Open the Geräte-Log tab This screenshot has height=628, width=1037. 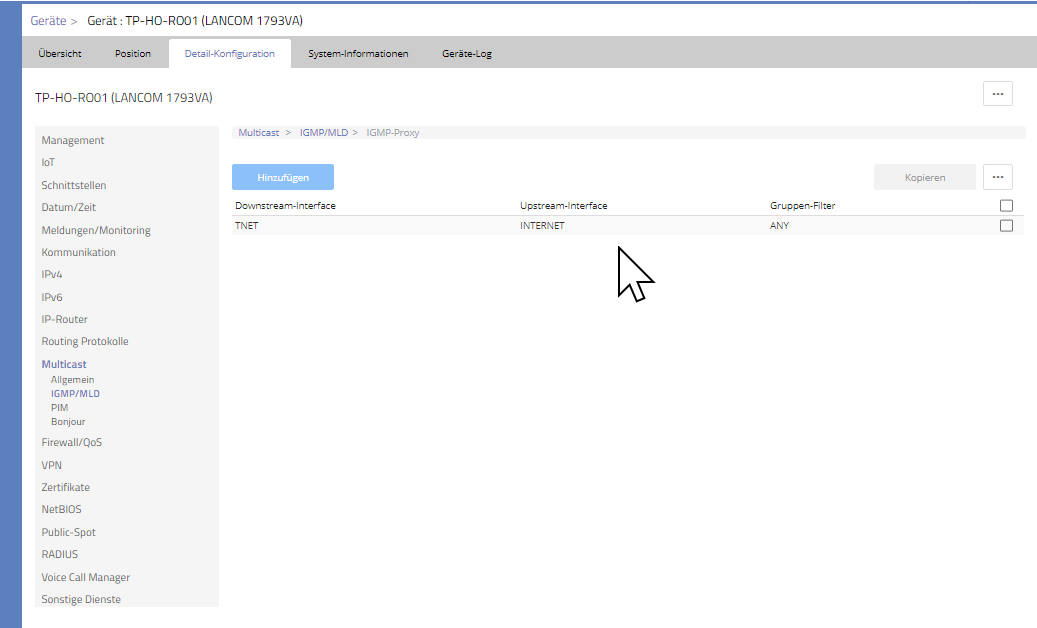[467, 54]
